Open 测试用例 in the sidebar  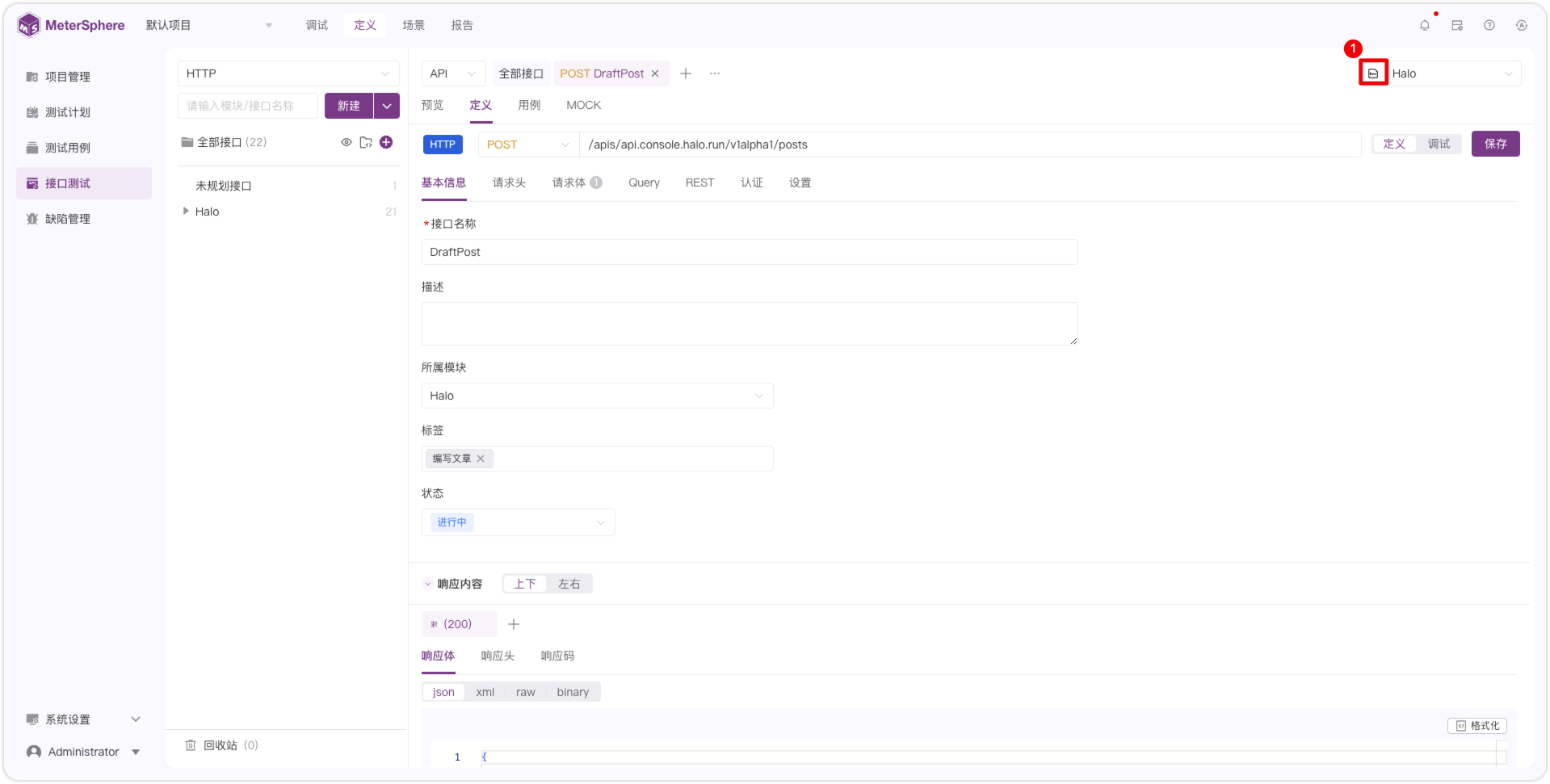coord(84,148)
